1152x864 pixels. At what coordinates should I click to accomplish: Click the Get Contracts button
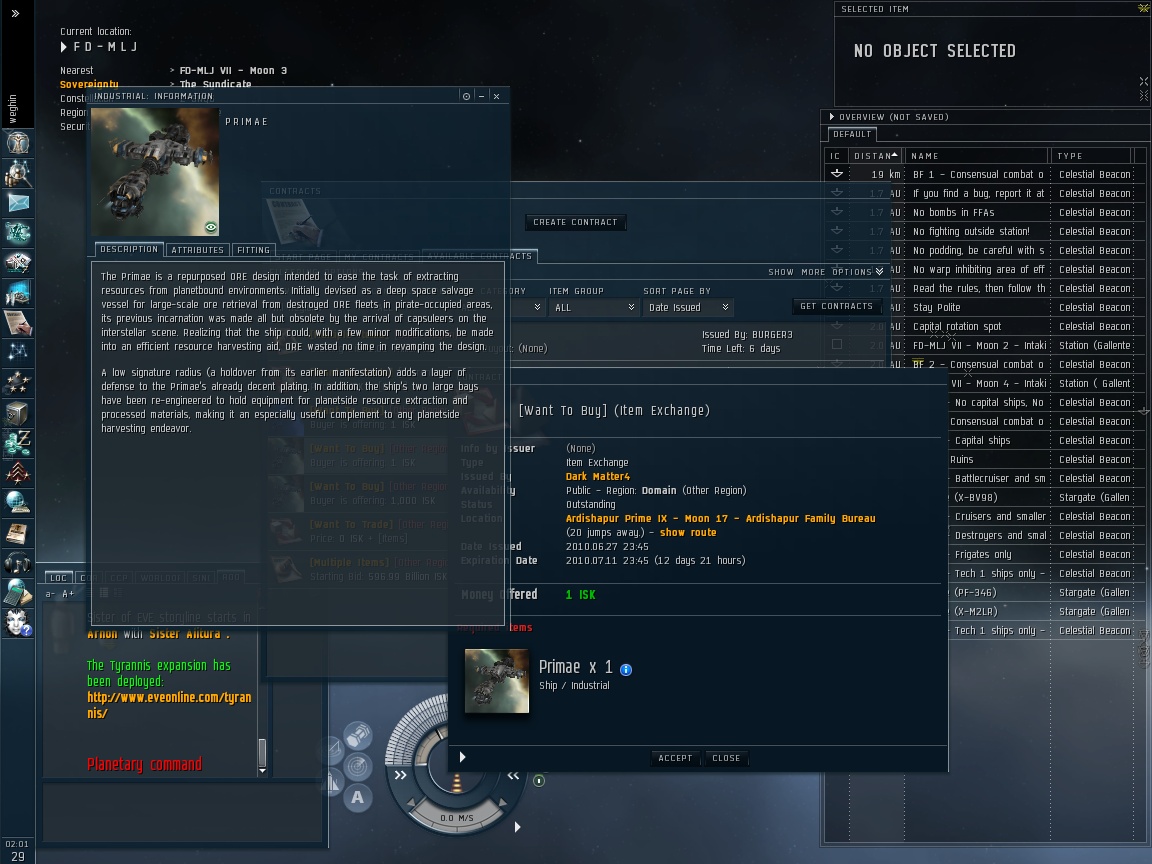[836, 306]
